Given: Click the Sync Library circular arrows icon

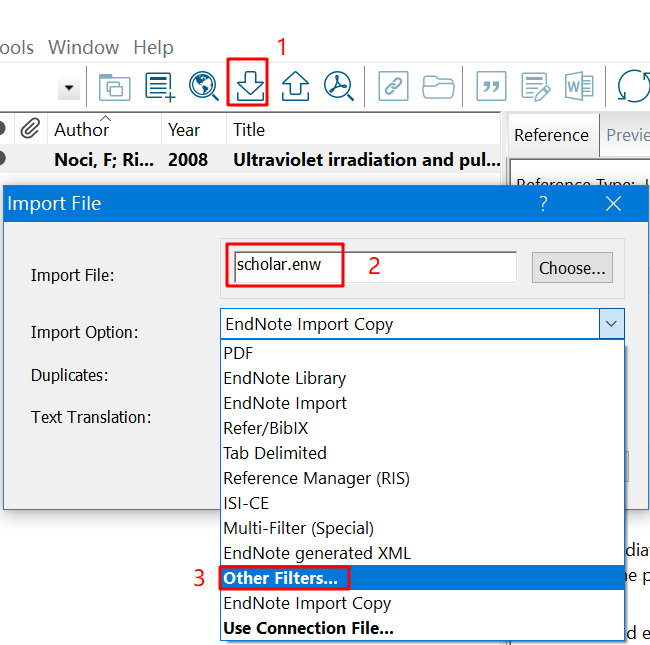Looking at the screenshot, I should click(633, 86).
